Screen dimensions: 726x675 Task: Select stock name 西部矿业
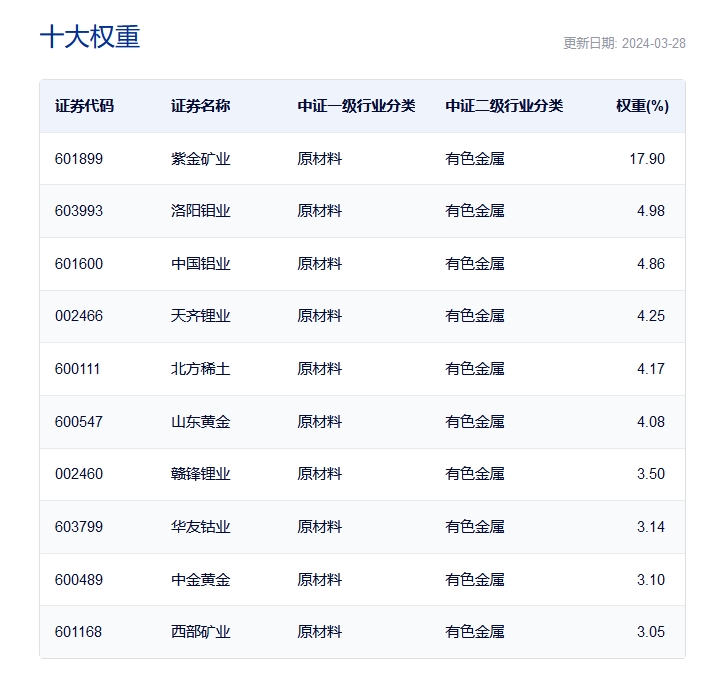pyautogui.click(x=200, y=632)
